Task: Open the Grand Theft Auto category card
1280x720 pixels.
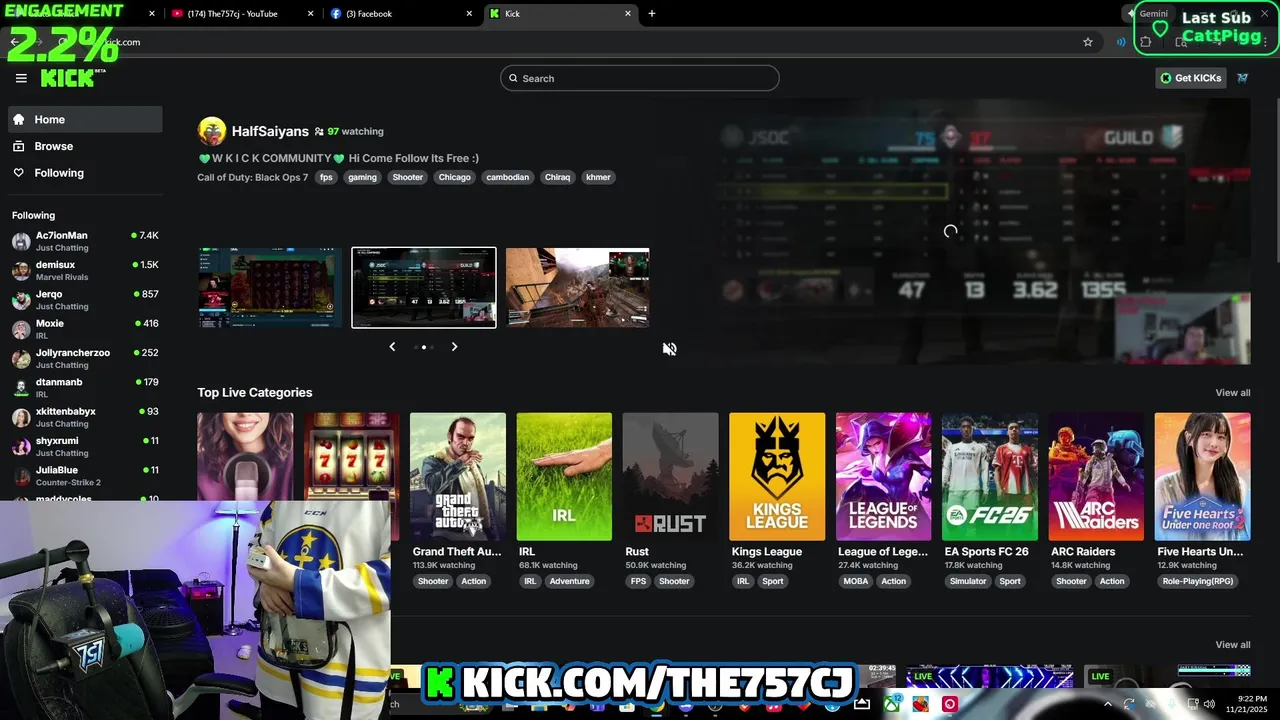Action: (x=458, y=477)
